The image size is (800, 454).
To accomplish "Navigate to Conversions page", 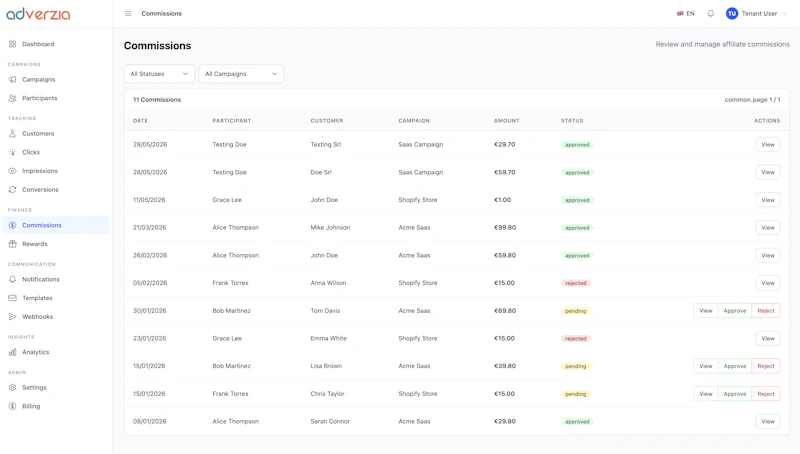I will point(56,190).
